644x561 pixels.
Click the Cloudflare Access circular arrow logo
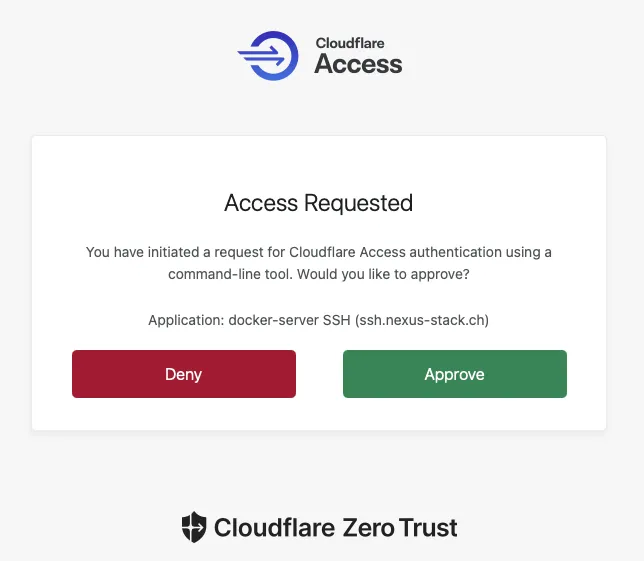pos(268,55)
